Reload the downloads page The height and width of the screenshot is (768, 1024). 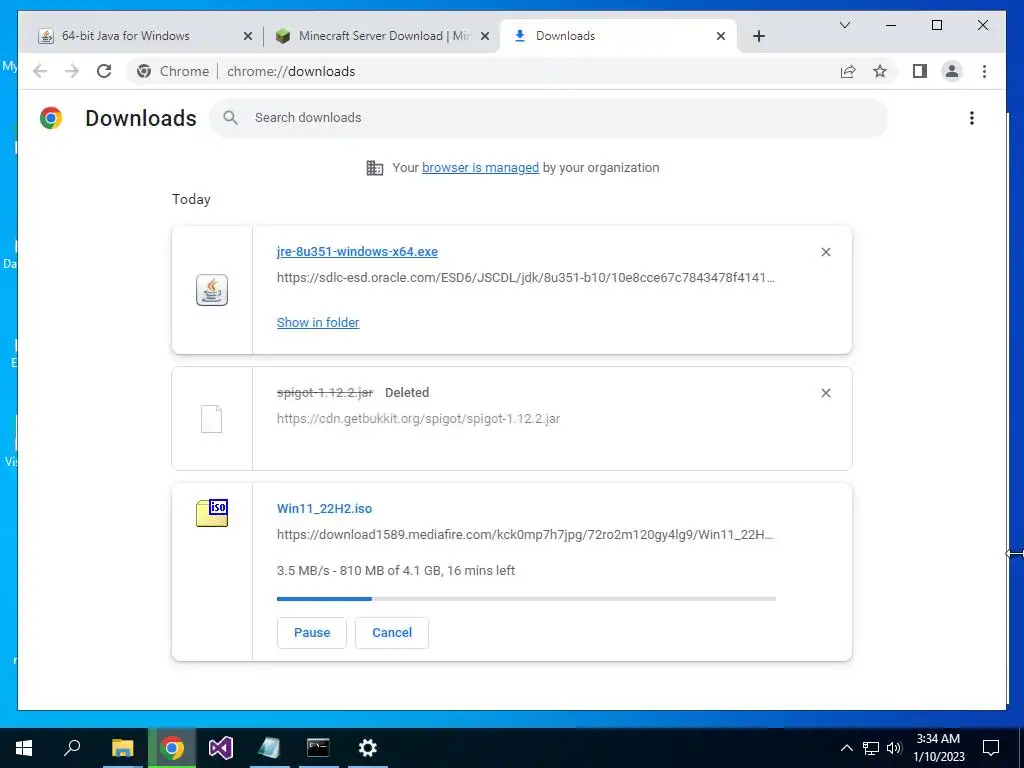[104, 71]
